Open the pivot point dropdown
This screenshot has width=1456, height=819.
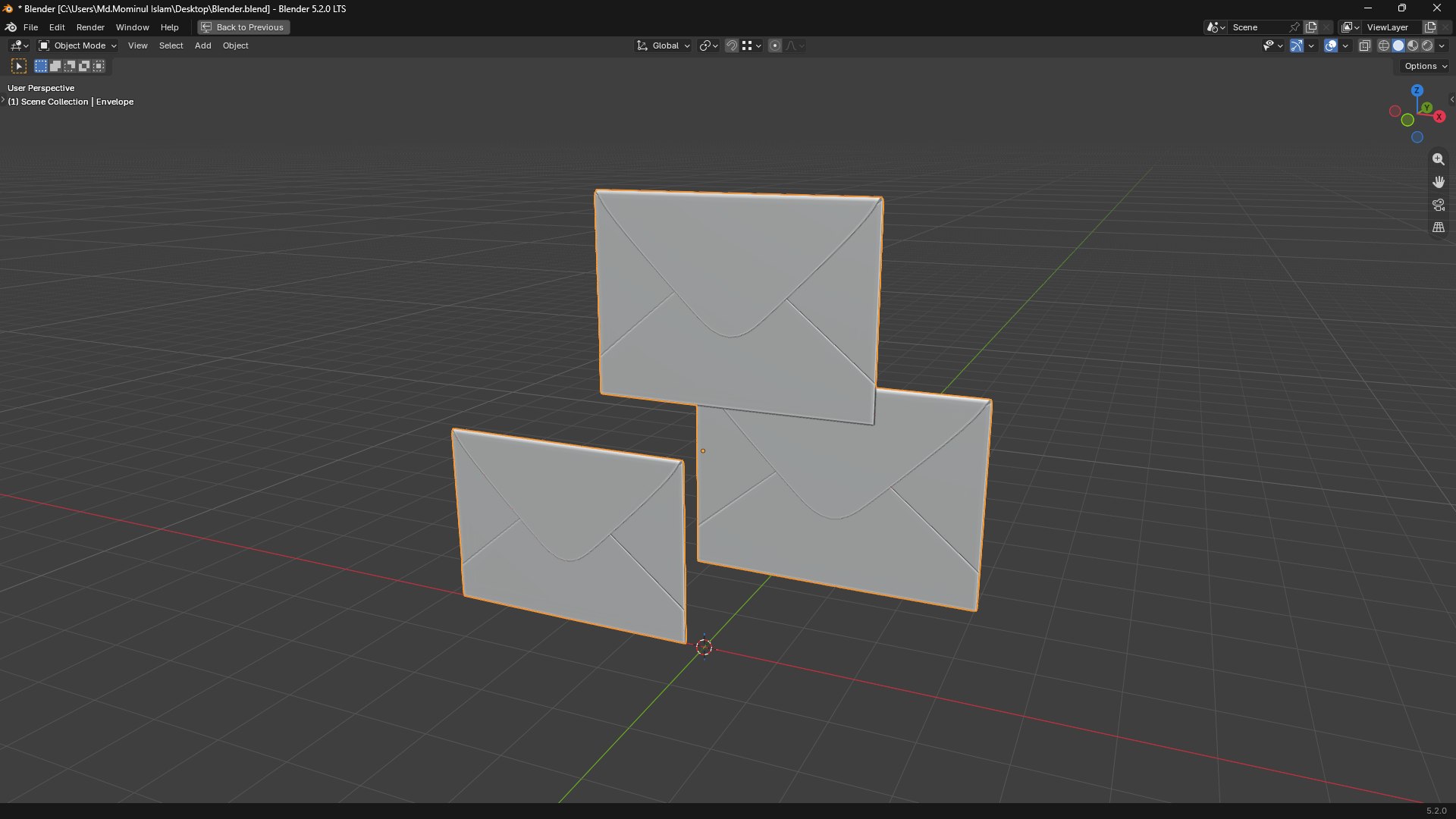click(708, 45)
